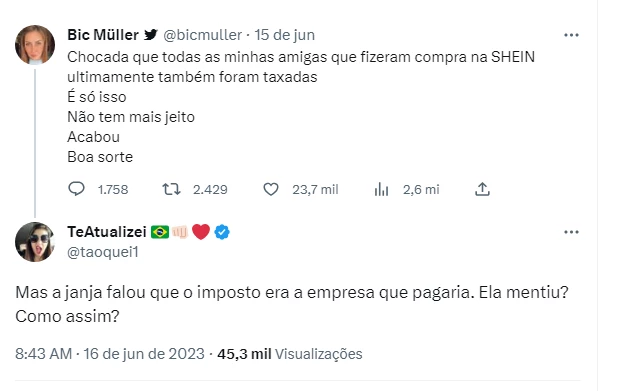Visit the @taoquei1 handle link

[x=103, y=252]
